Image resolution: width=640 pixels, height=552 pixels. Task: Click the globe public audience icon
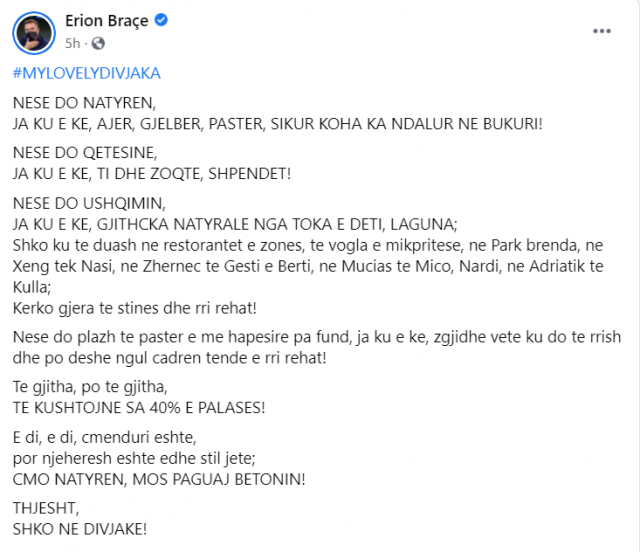click(98, 43)
